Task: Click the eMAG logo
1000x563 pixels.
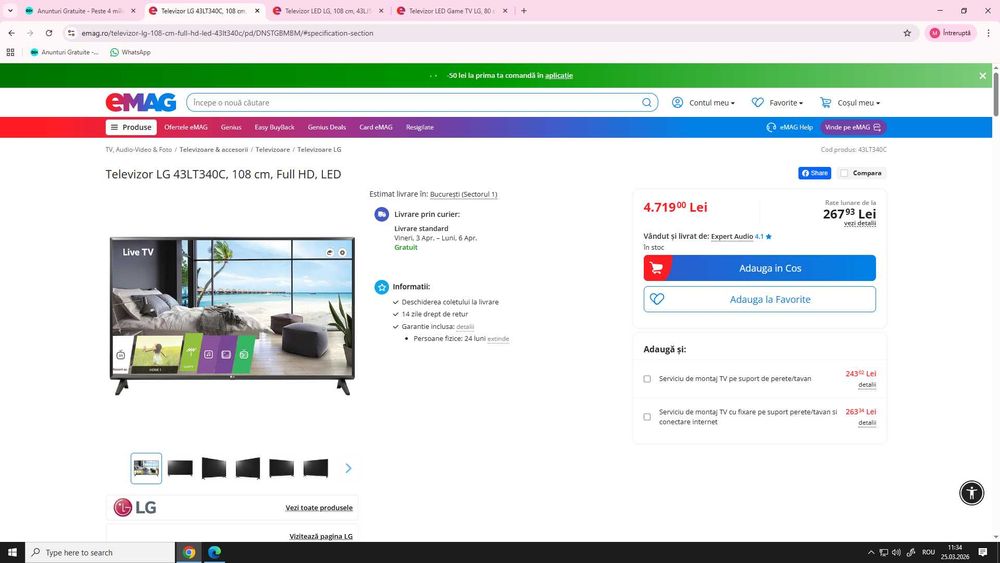Action: click(141, 102)
